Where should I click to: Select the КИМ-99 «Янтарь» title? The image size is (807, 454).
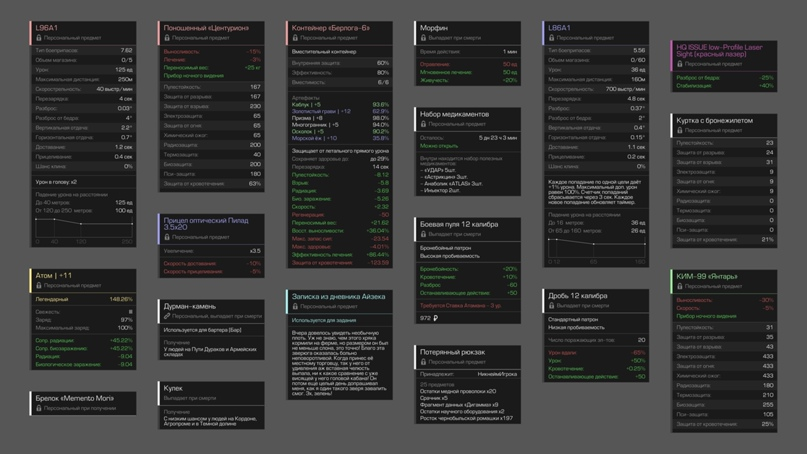click(x=707, y=276)
